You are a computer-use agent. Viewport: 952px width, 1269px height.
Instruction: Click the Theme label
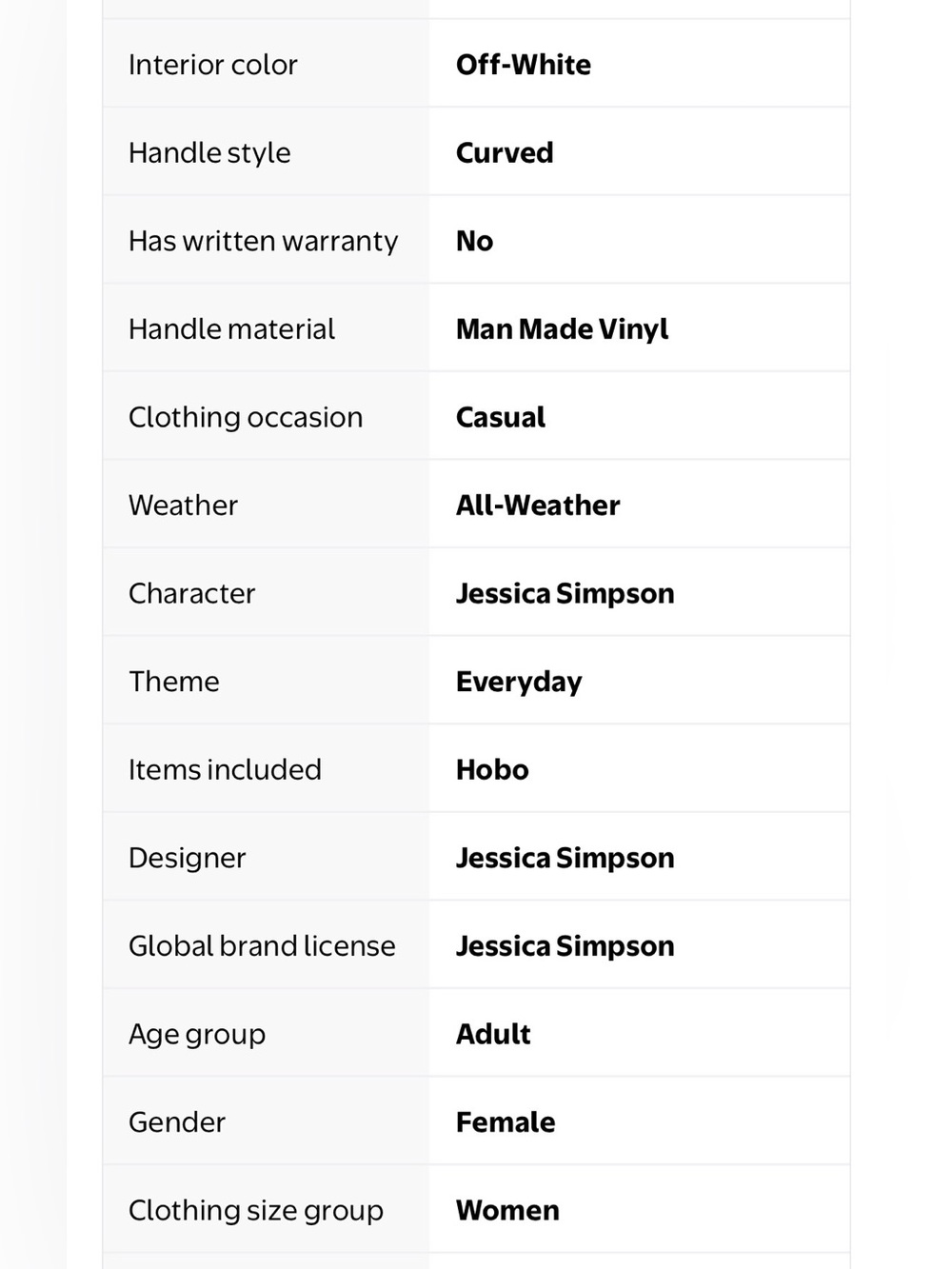[174, 682]
